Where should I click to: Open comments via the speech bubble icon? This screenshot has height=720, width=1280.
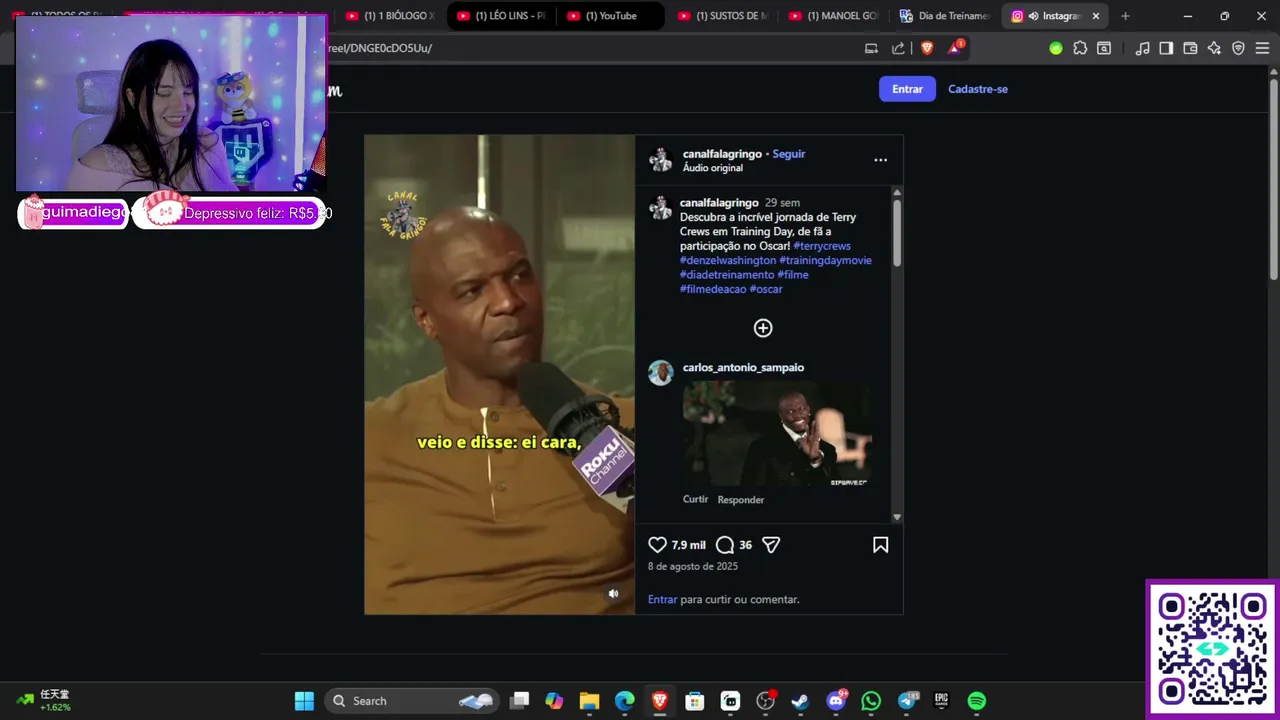[x=725, y=545]
